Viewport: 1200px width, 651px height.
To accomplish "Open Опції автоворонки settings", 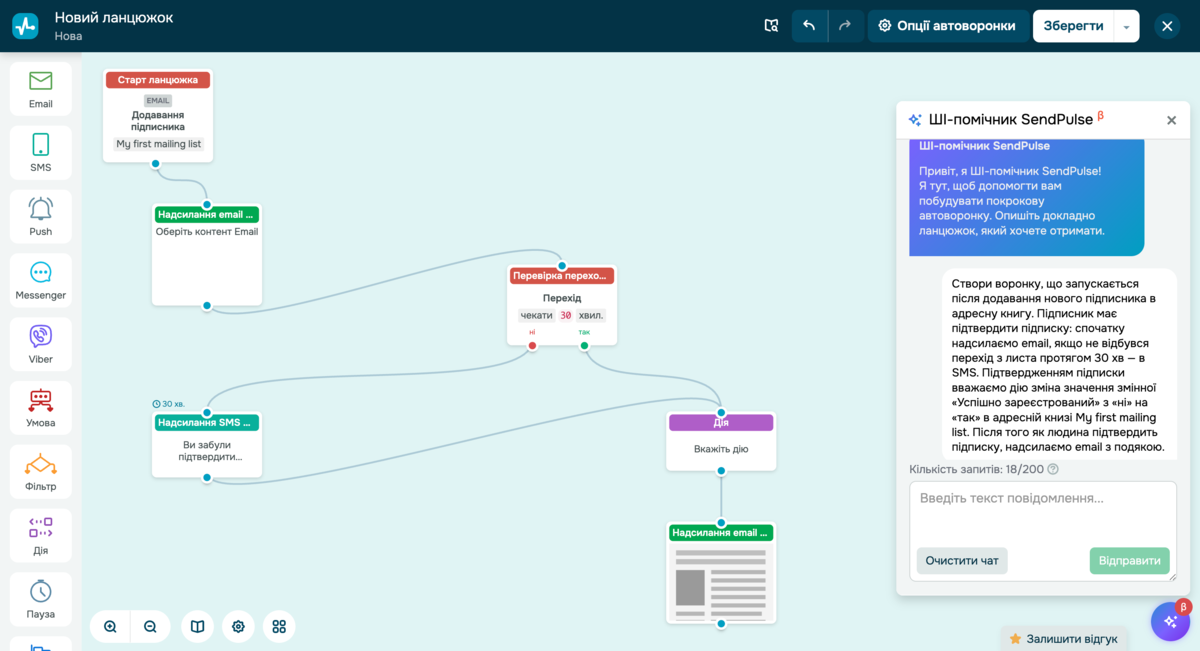I will click(x=947, y=26).
